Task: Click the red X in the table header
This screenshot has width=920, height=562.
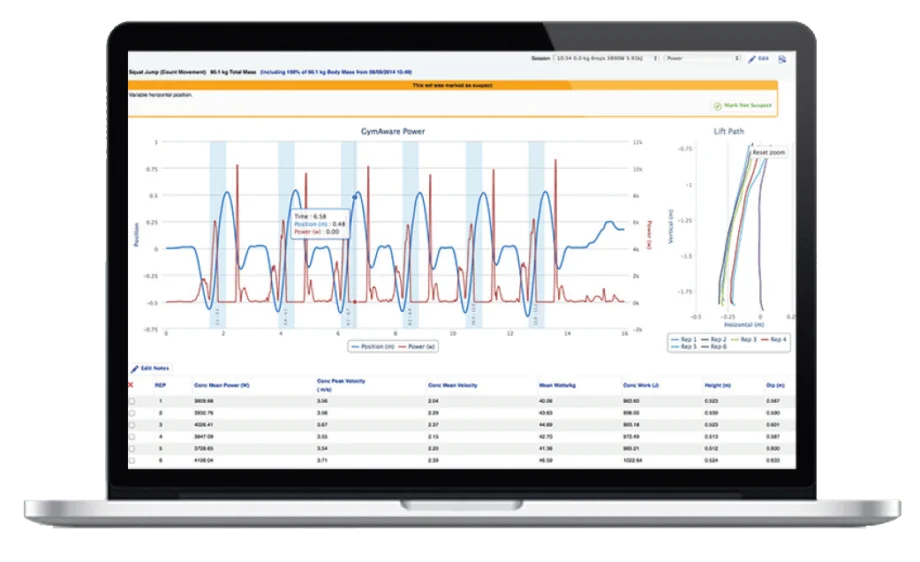Action: (131, 385)
